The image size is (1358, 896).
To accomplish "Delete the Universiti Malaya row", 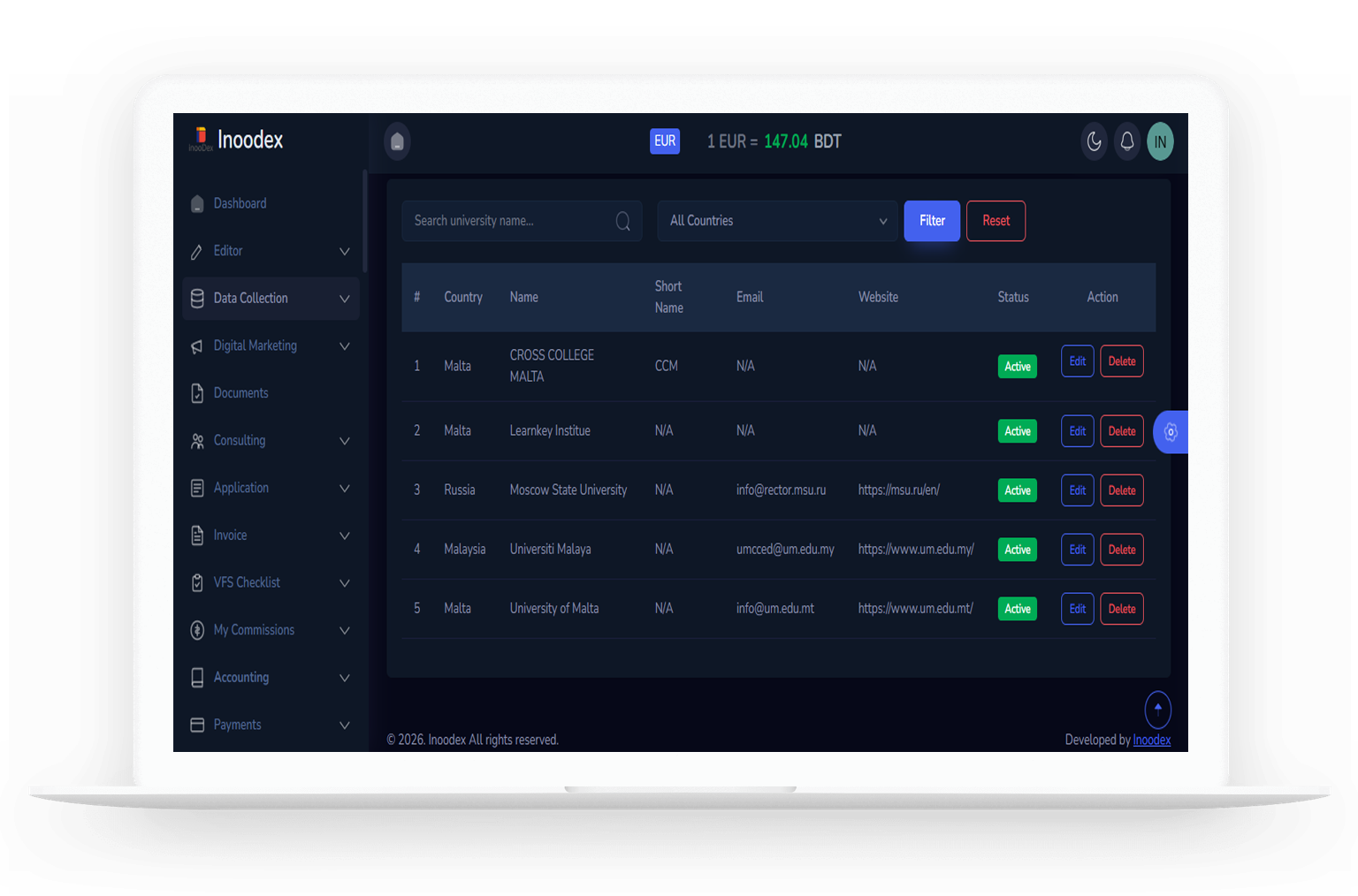I will (x=1122, y=550).
